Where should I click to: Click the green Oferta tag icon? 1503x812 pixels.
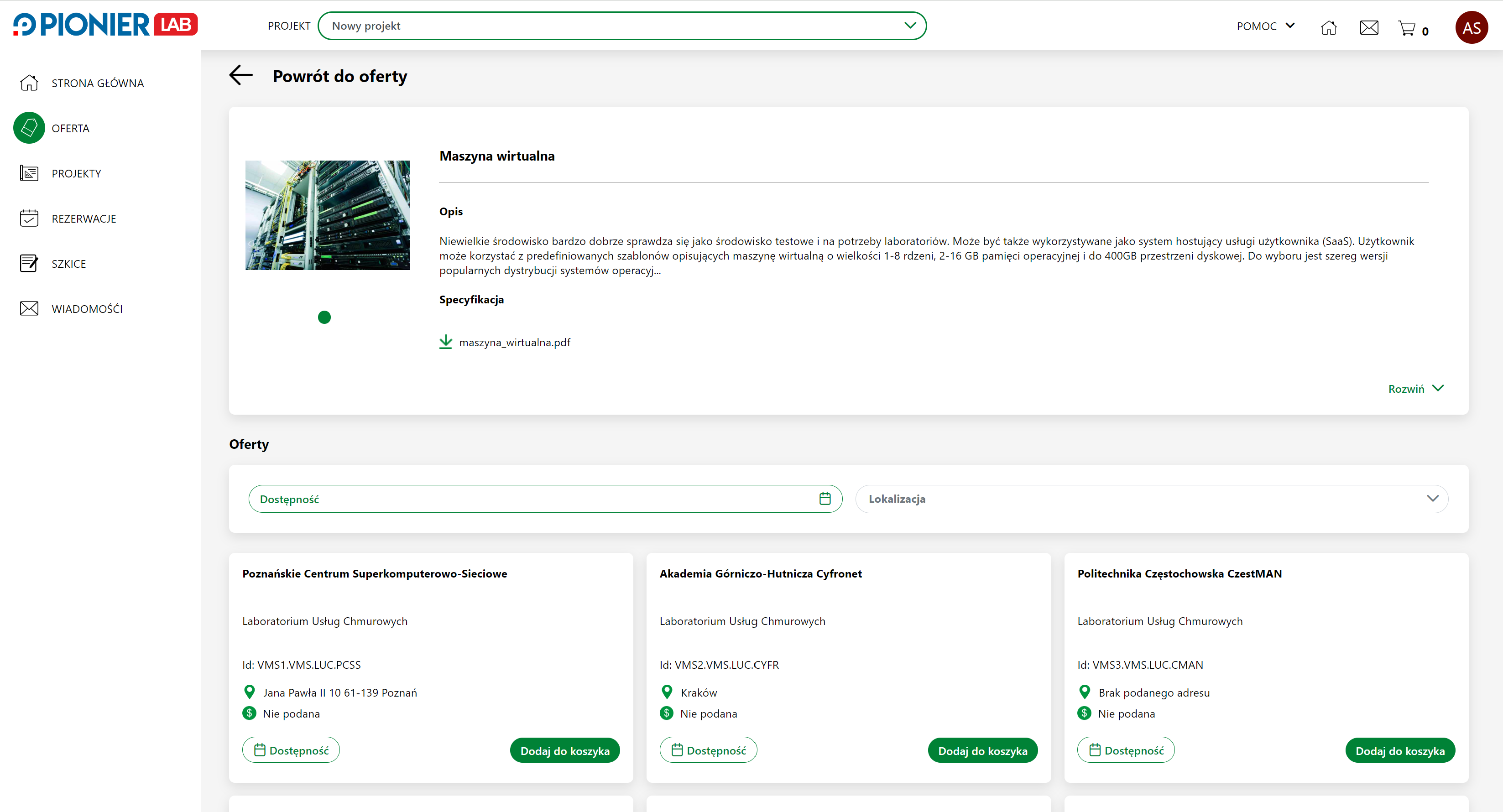29,128
